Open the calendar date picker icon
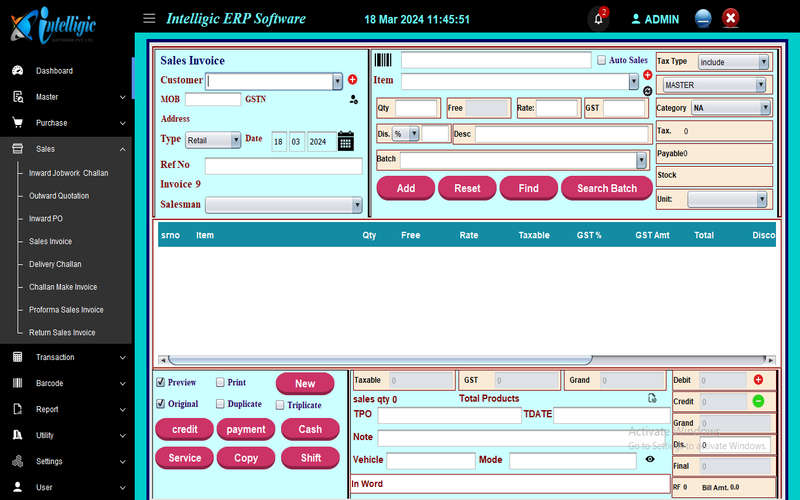The image size is (800, 500). pos(346,141)
